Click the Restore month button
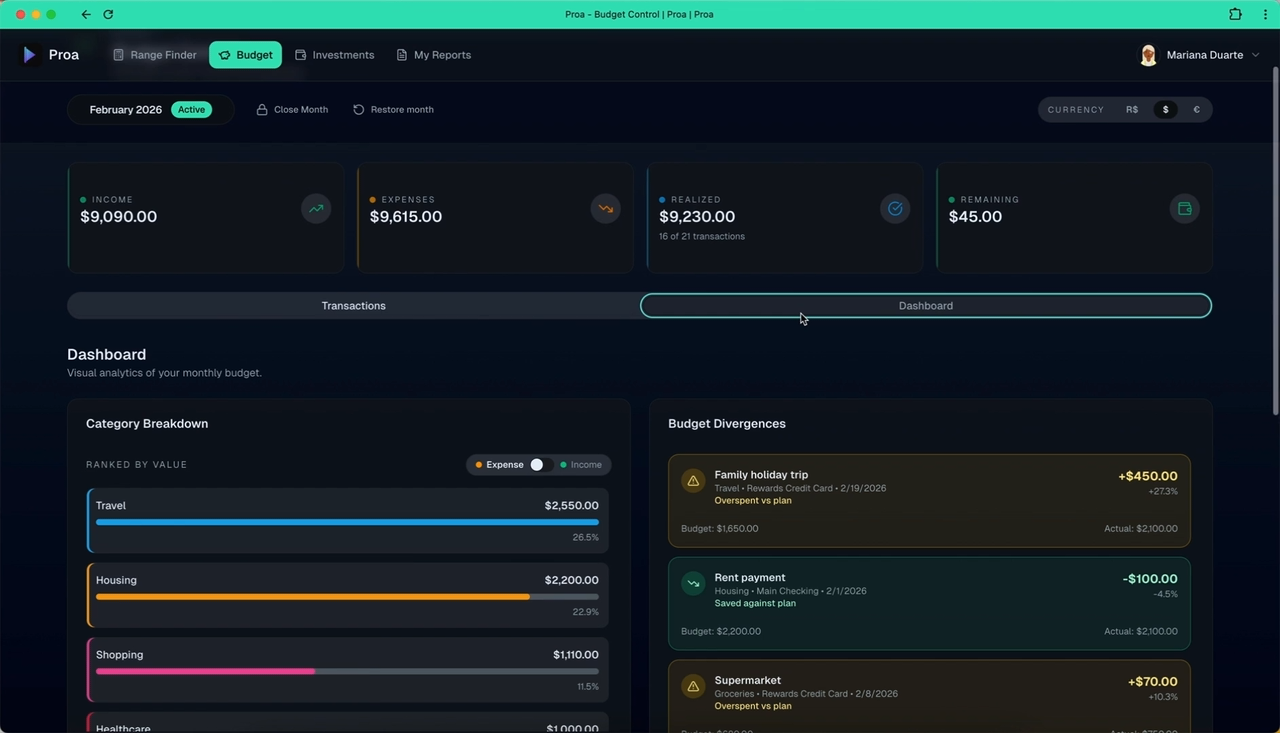The height and width of the screenshot is (733, 1280). [393, 109]
